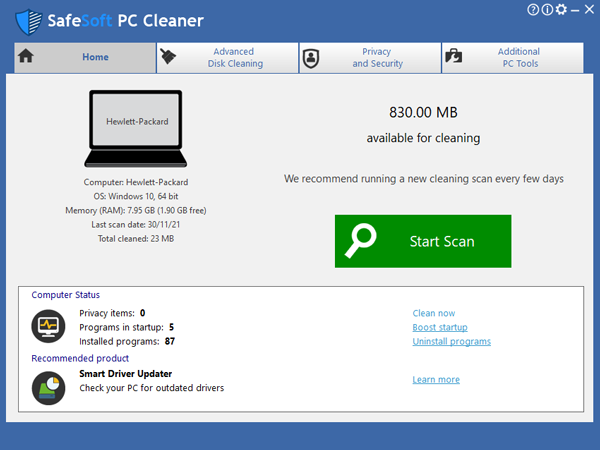Viewport: 600px width, 450px height.
Task: Open the Advanced Disk Cleaning tab
Action: (227, 57)
